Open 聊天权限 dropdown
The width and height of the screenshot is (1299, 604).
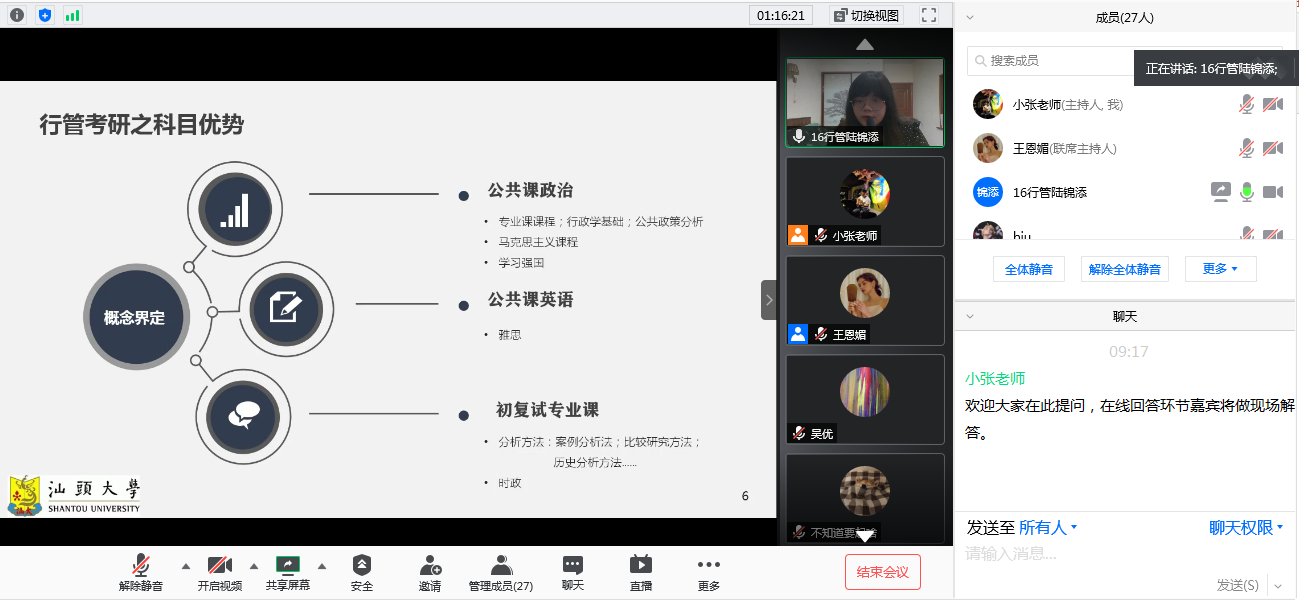click(1245, 528)
